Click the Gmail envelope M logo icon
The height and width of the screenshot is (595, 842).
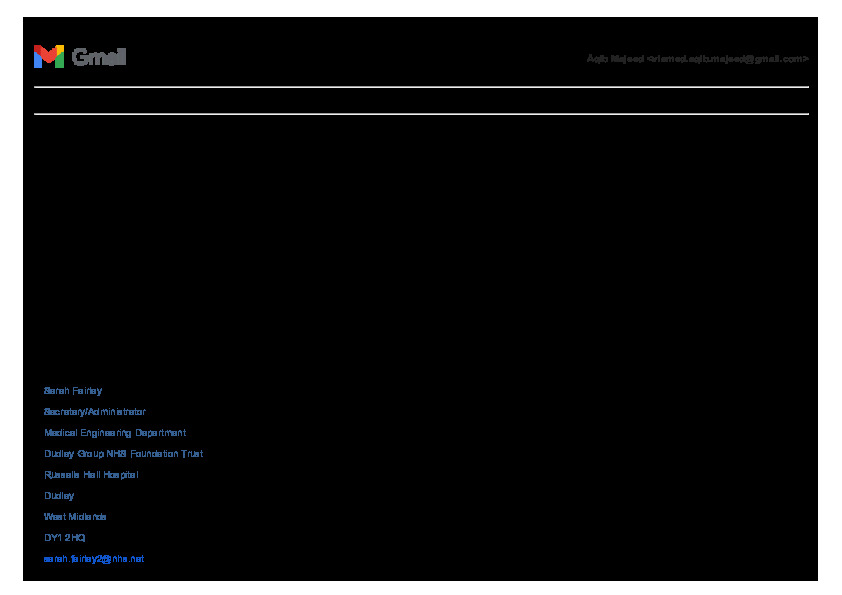(x=48, y=57)
